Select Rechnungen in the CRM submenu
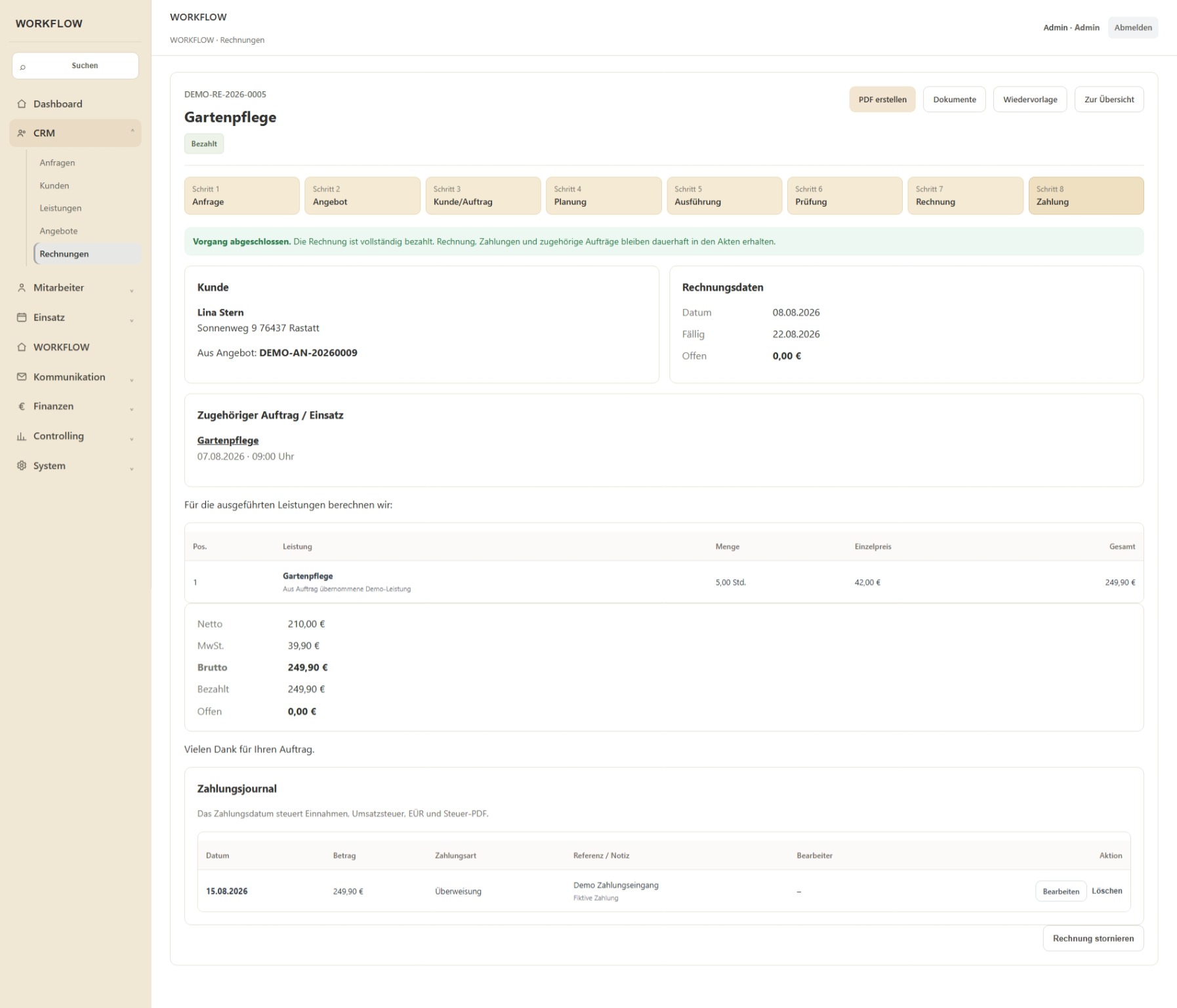Viewport: 1177px width, 1008px height. [x=87, y=254]
